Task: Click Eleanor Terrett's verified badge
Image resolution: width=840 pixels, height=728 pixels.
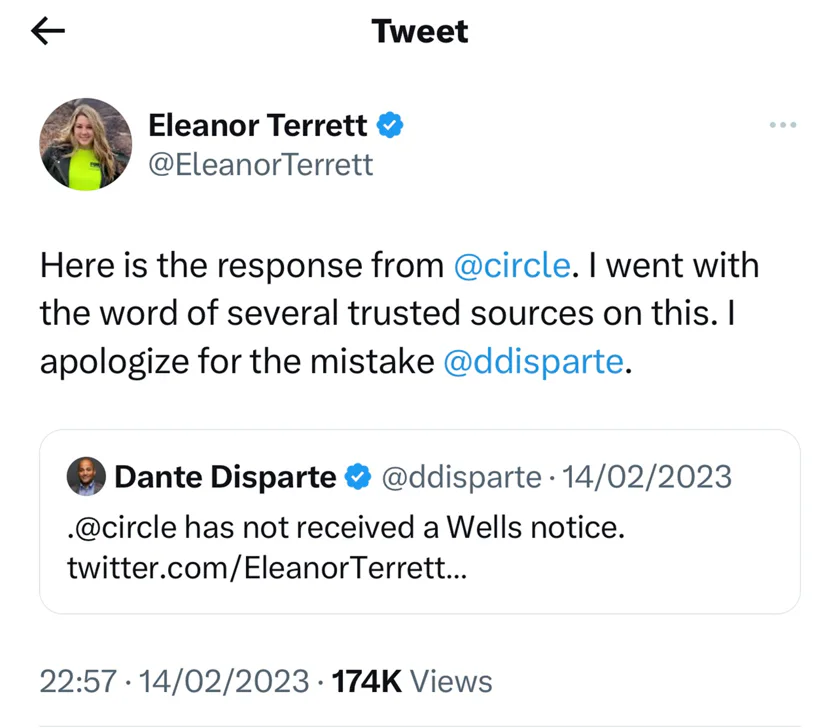Action: [389, 125]
